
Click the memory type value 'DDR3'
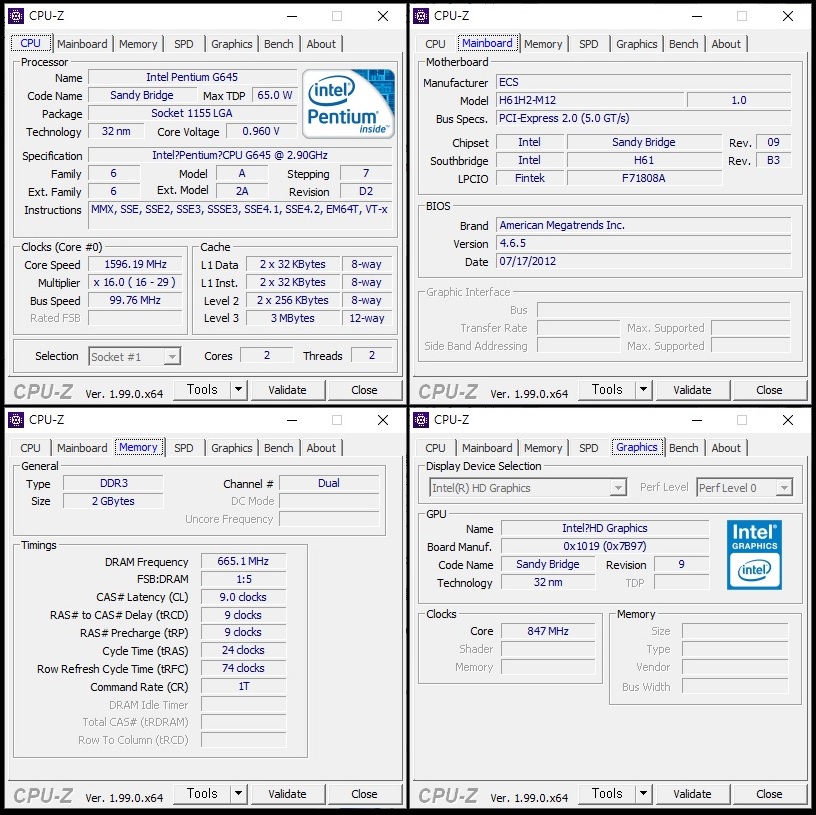(113, 483)
